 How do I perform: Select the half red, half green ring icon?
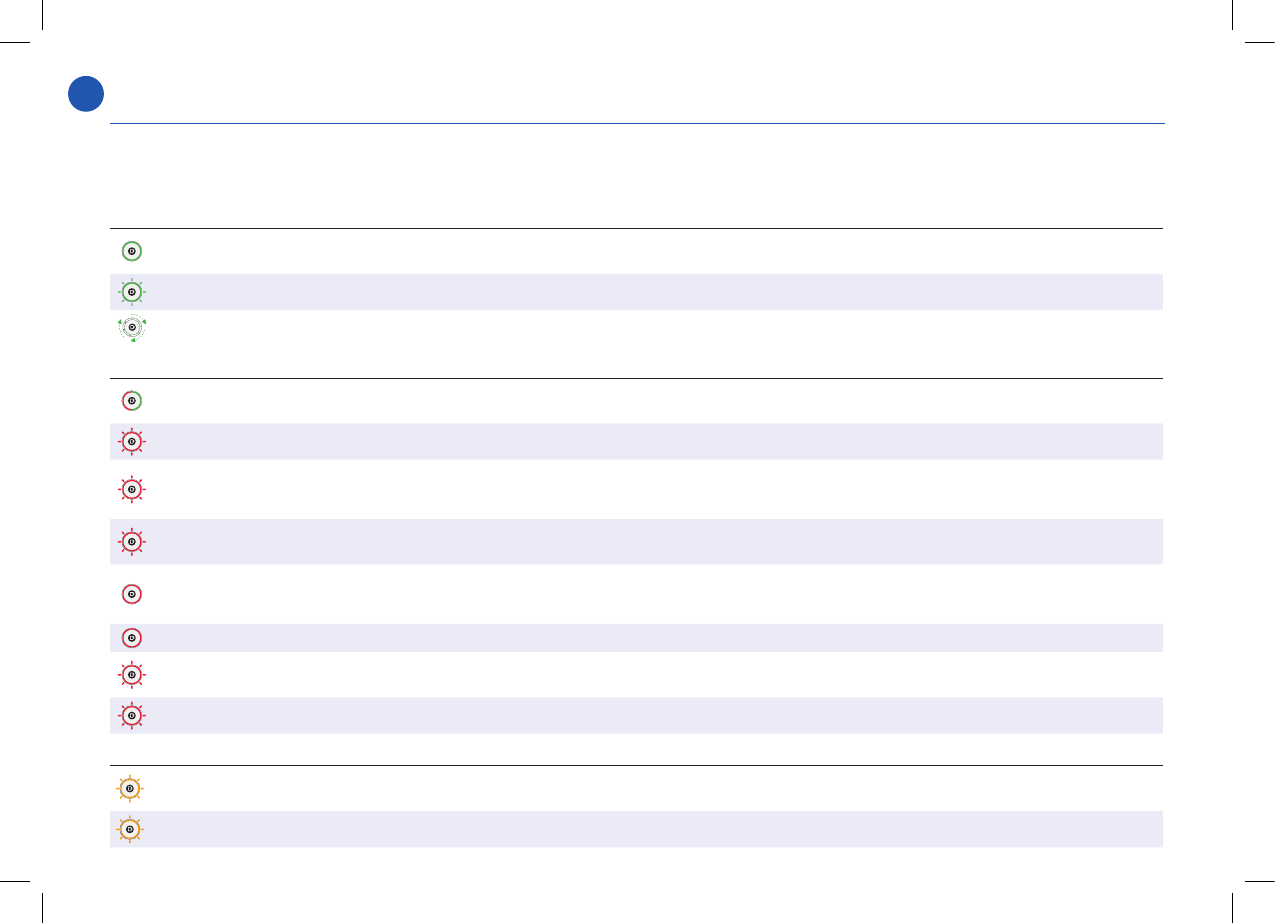pos(132,401)
